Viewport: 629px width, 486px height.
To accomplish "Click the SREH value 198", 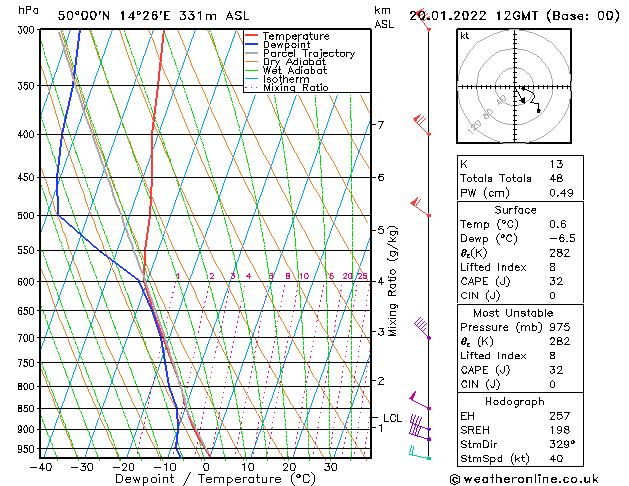I will pos(560,430).
